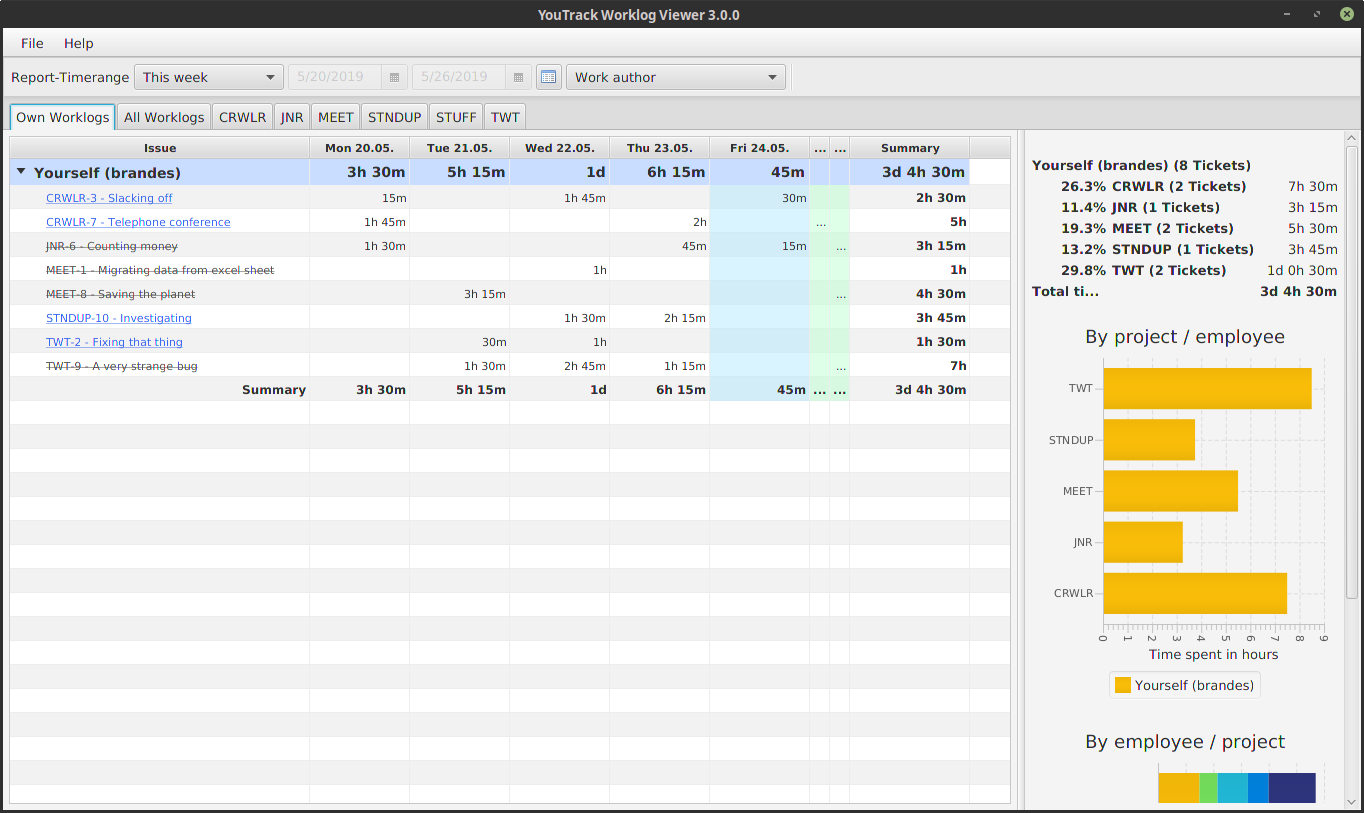Click the 7h summary cell for TWT-9
Image resolution: width=1364 pixels, height=813 pixels.
click(910, 366)
